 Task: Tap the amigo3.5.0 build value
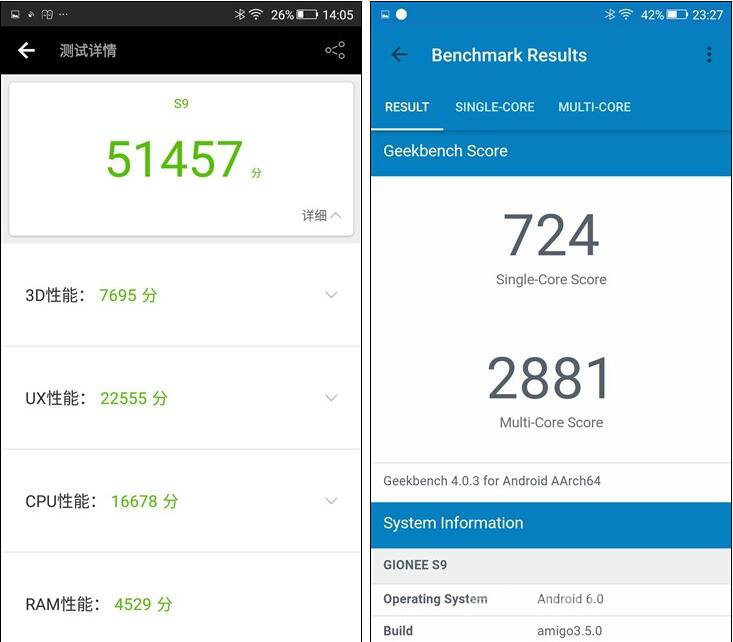(569, 631)
